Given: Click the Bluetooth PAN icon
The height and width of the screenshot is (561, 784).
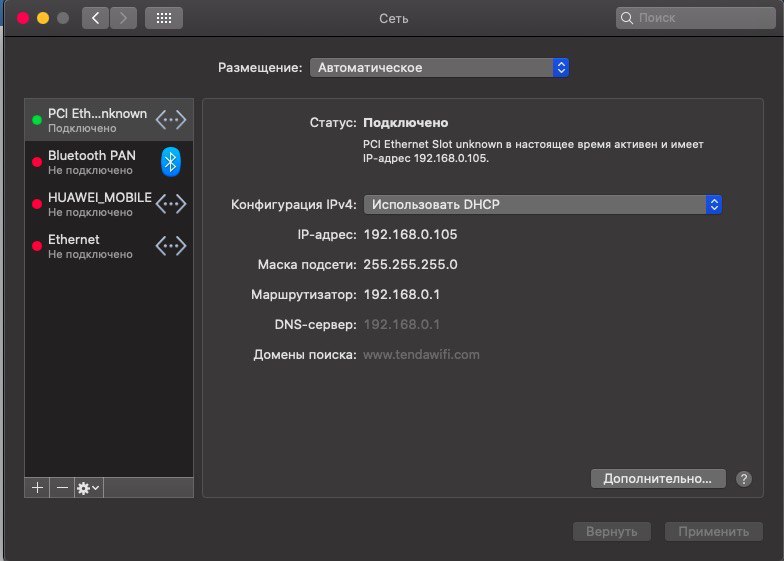Looking at the screenshot, I should coord(171,161).
